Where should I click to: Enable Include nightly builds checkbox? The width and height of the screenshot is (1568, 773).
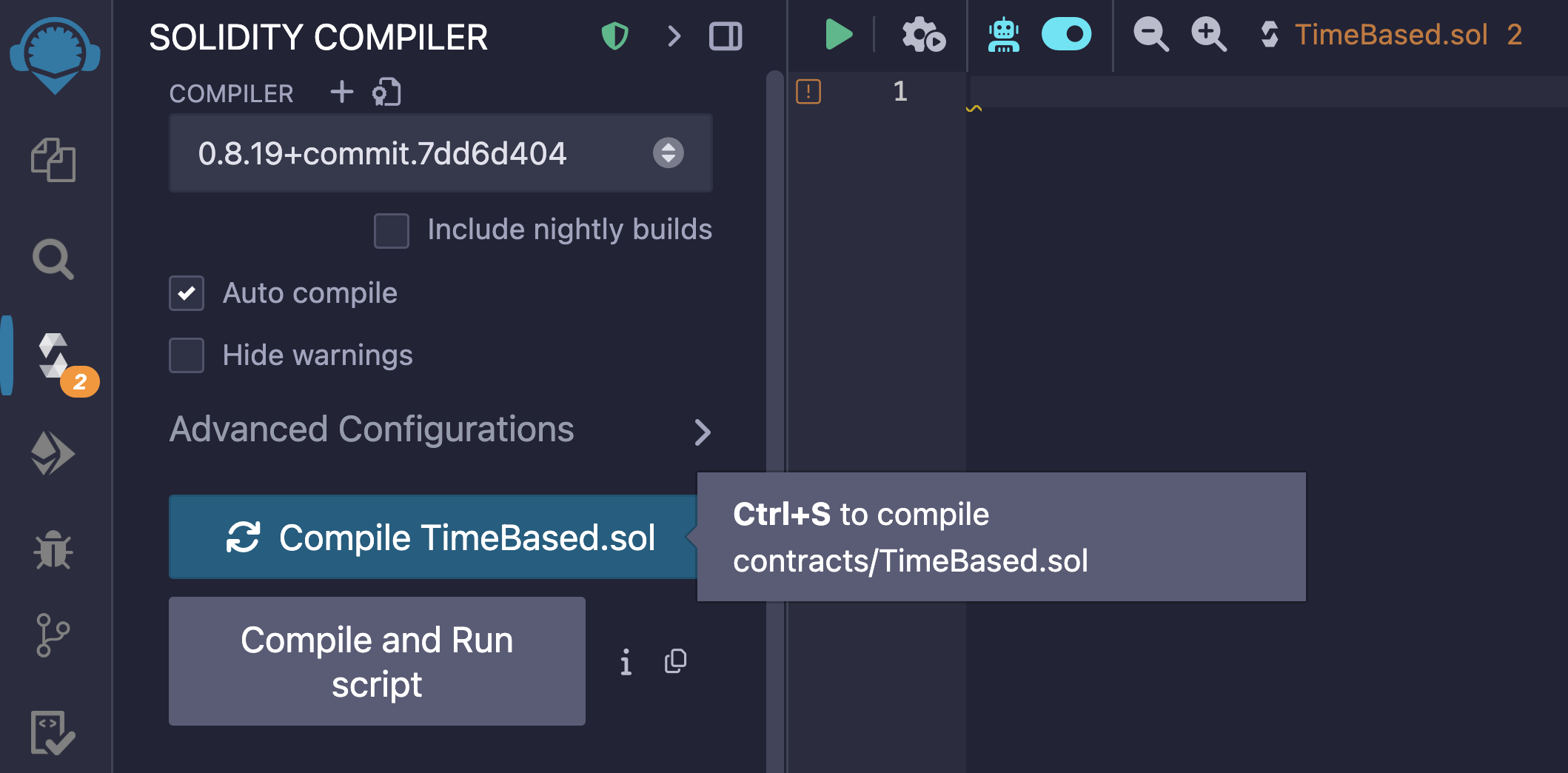[392, 230]
